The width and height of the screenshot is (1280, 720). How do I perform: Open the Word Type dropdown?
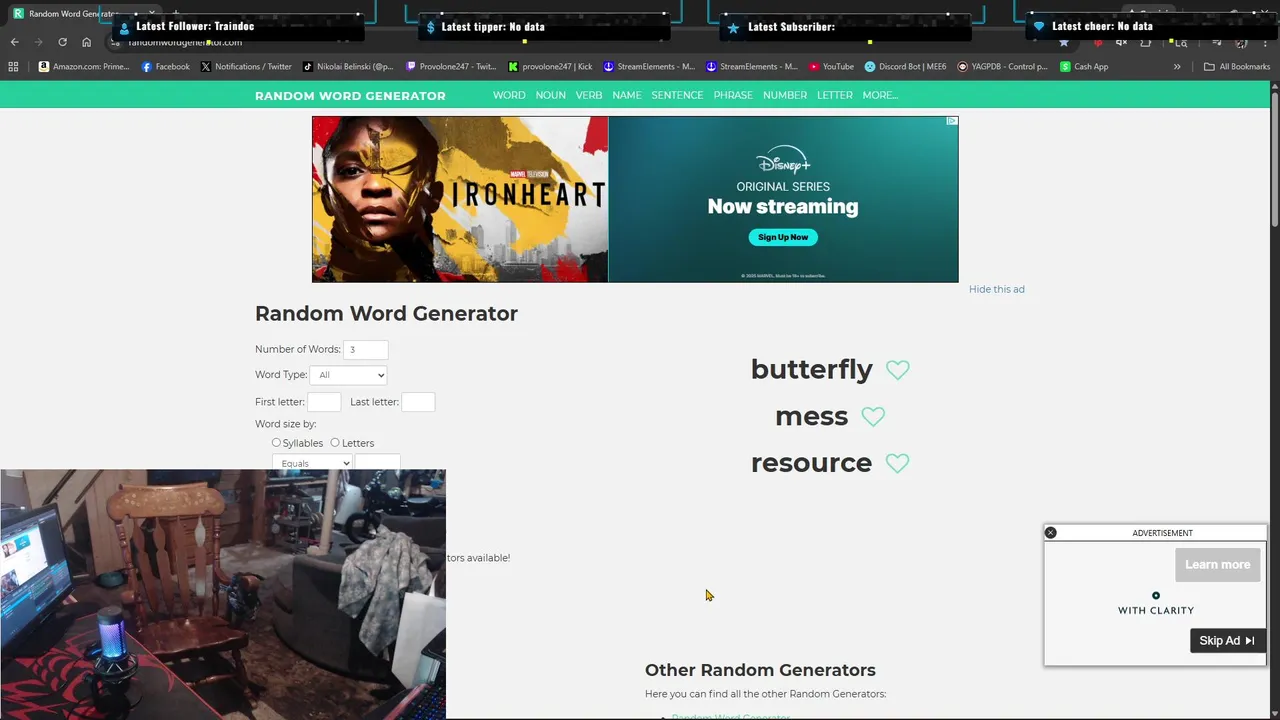click(348, 375)
